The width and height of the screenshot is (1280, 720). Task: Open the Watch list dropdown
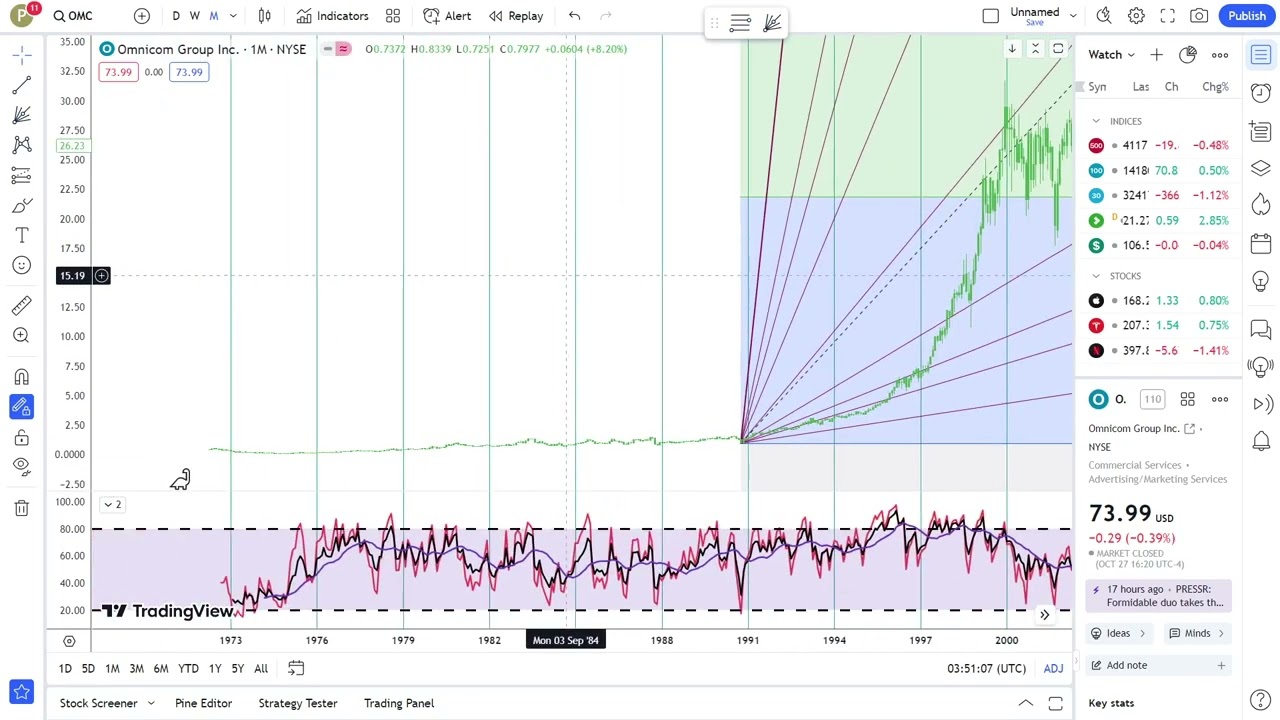click(x=1112, y=55)
